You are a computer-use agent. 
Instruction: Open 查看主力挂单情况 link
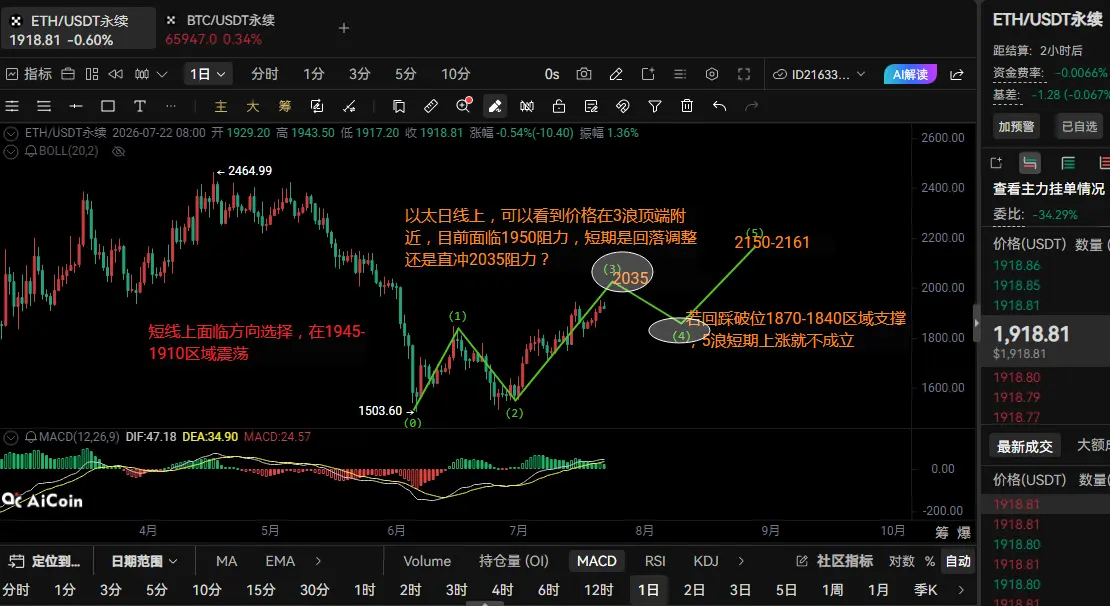point(1048,189)
